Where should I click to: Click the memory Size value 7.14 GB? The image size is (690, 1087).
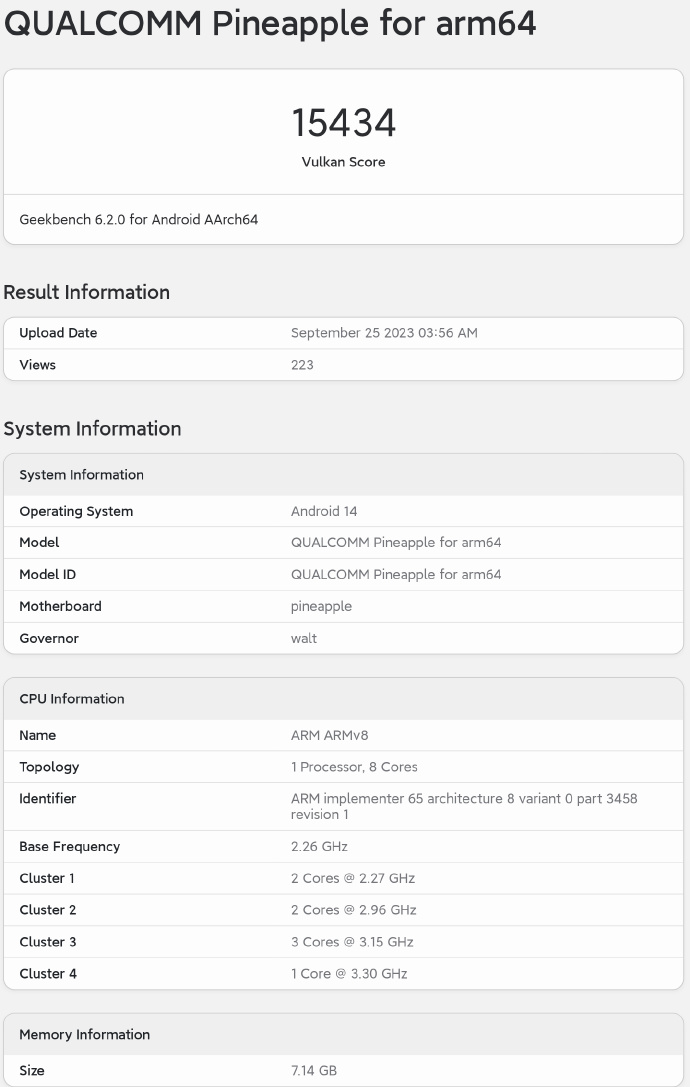click(x=314, y=1070)
